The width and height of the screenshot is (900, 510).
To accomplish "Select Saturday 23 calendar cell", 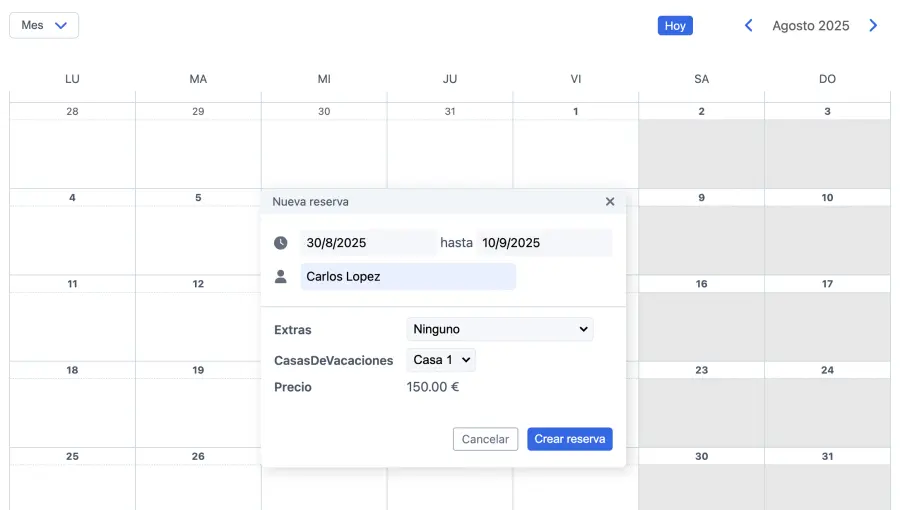I will pyautogui.click(x=701, y=405).
